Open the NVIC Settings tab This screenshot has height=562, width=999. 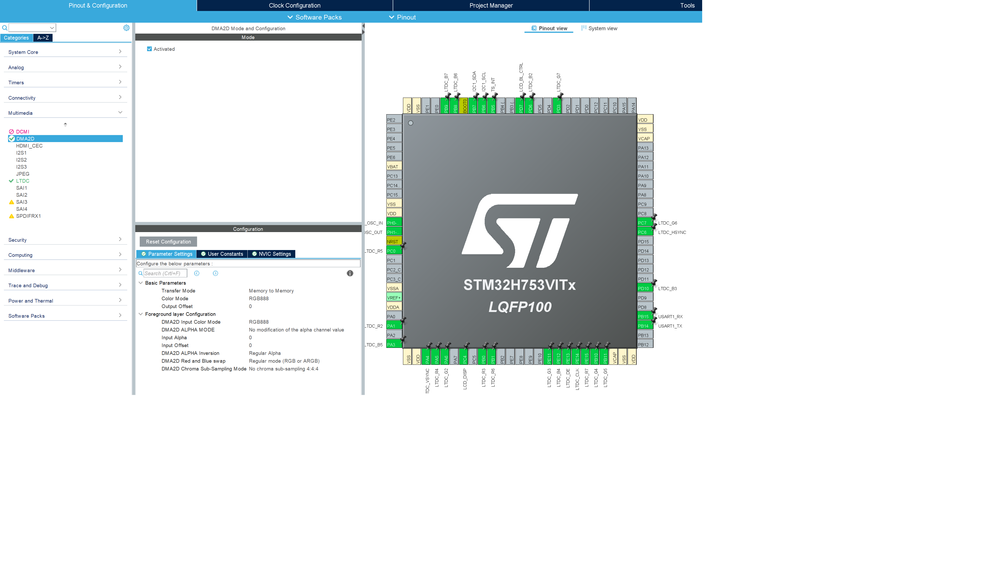pyautogui.click(x=271, y=254)
